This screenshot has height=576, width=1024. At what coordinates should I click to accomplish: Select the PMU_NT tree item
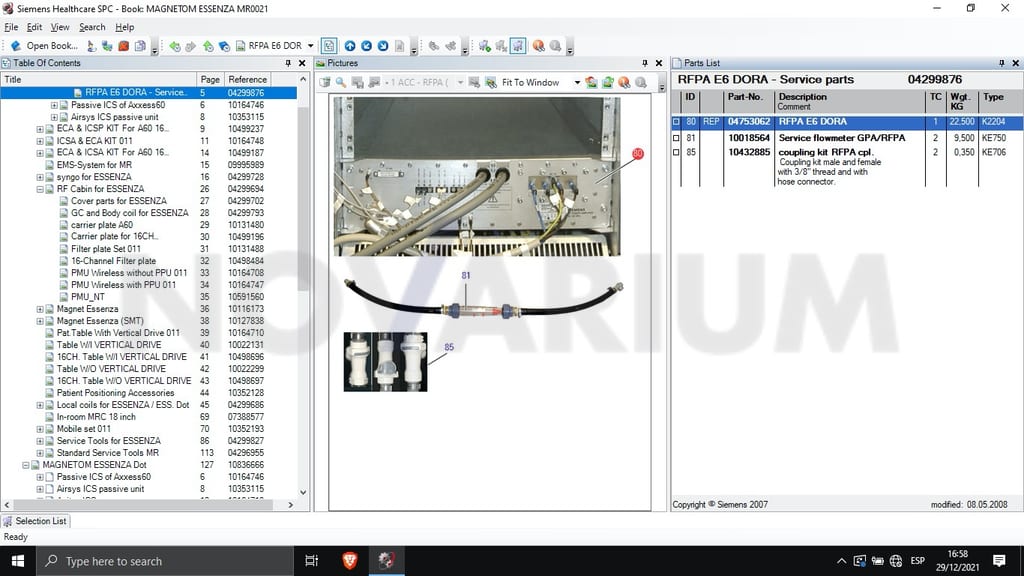[88, 297]
